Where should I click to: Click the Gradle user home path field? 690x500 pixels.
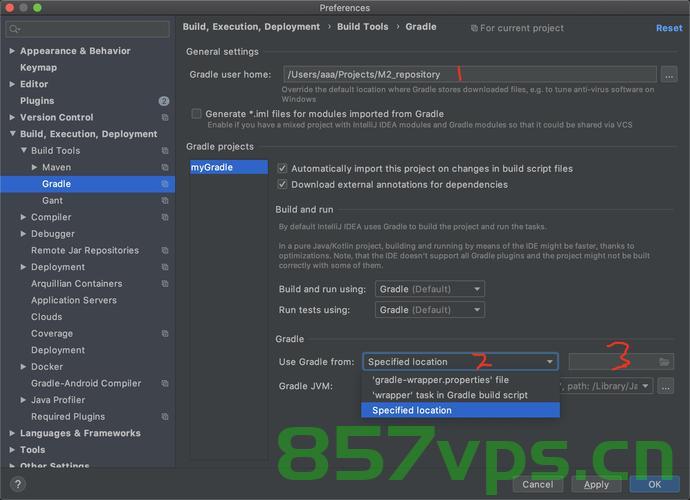point(470,75)
